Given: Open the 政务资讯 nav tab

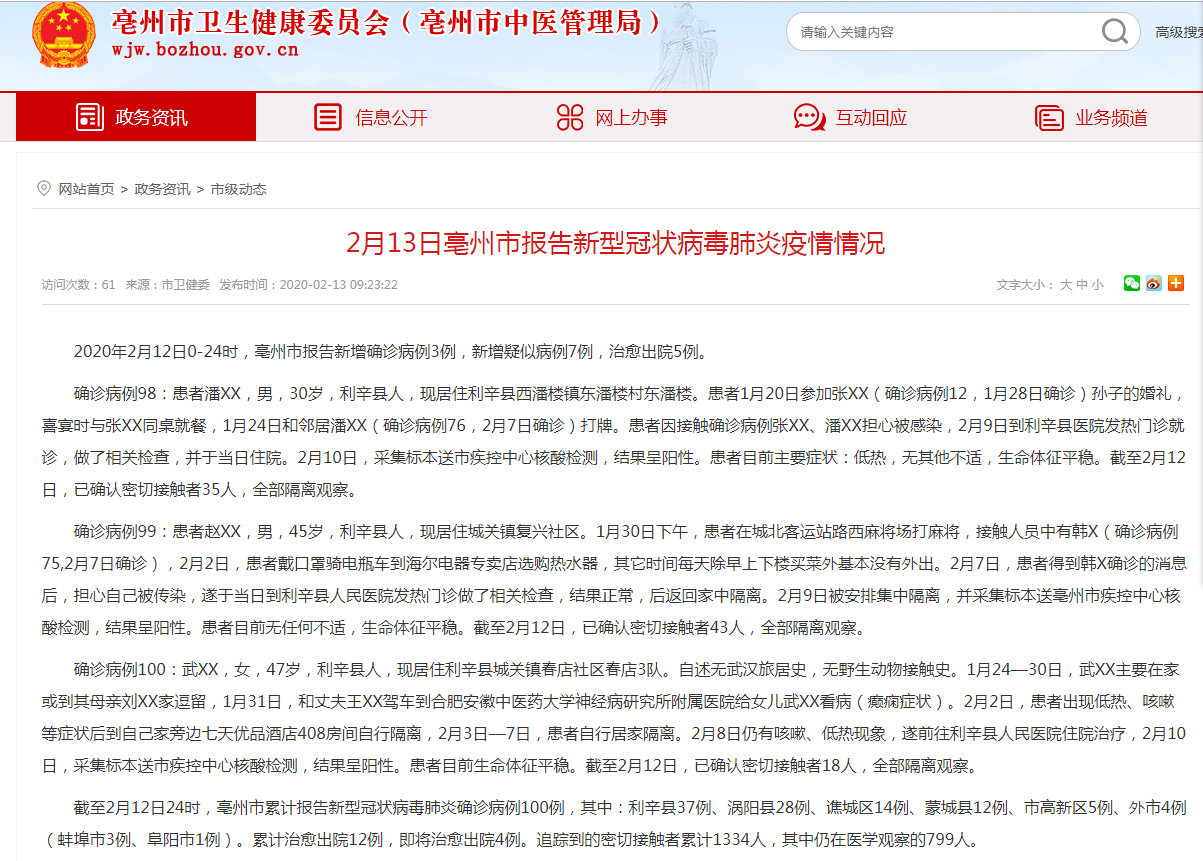Looking at the screenshot, I should 136,117.
